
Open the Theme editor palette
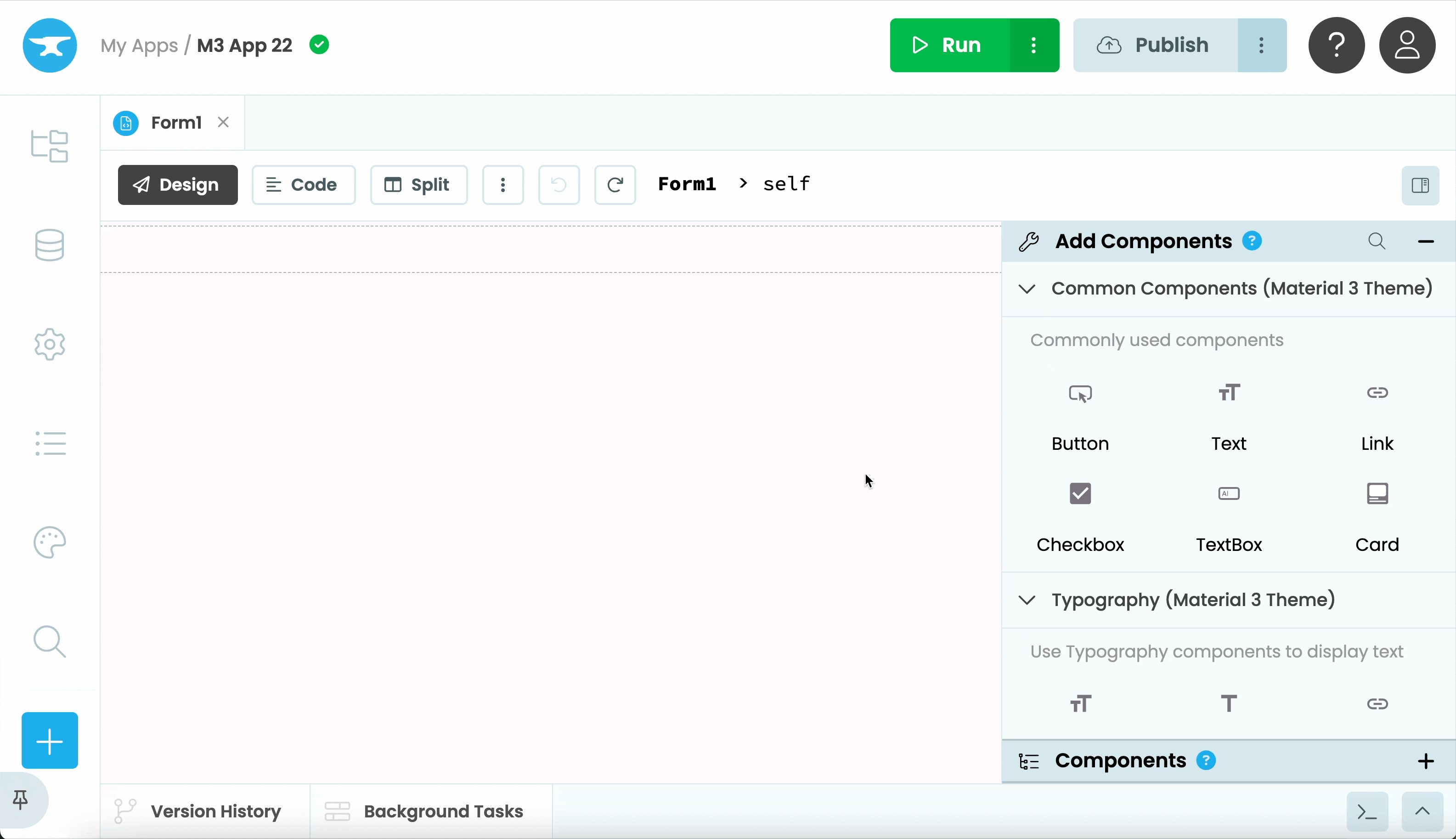[50, 542]
